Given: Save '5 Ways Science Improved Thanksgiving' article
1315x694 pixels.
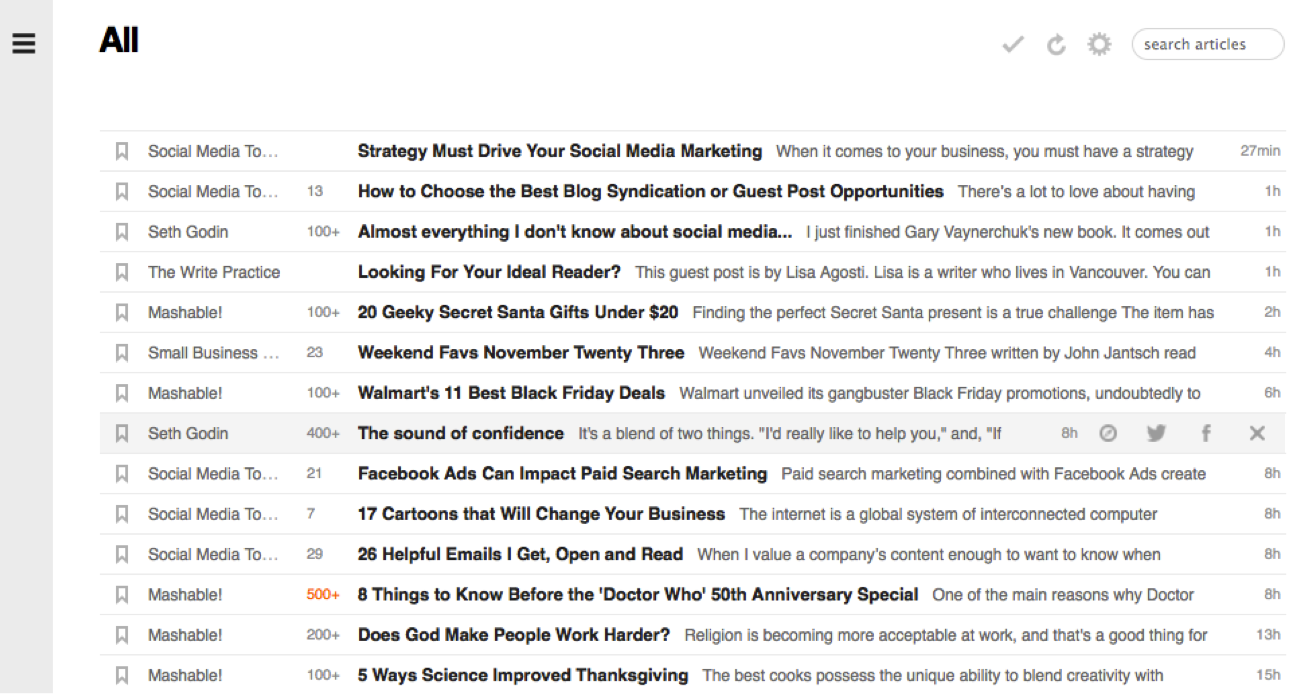Looking at the screenshot, I should (x=122, y=675).
